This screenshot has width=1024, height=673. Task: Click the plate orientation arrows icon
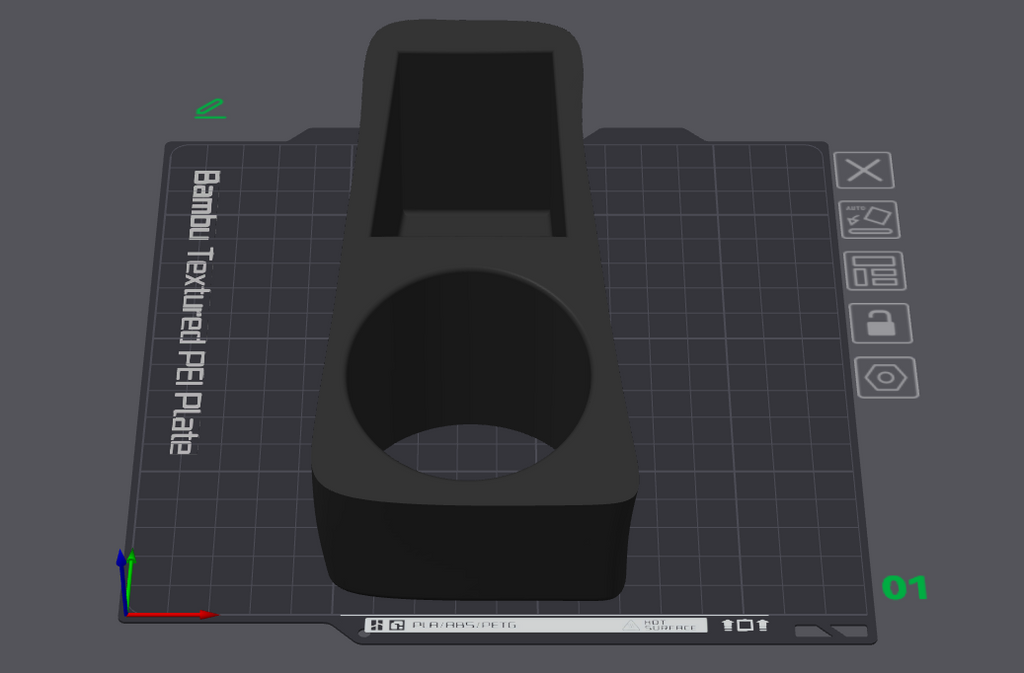point(744,625)
